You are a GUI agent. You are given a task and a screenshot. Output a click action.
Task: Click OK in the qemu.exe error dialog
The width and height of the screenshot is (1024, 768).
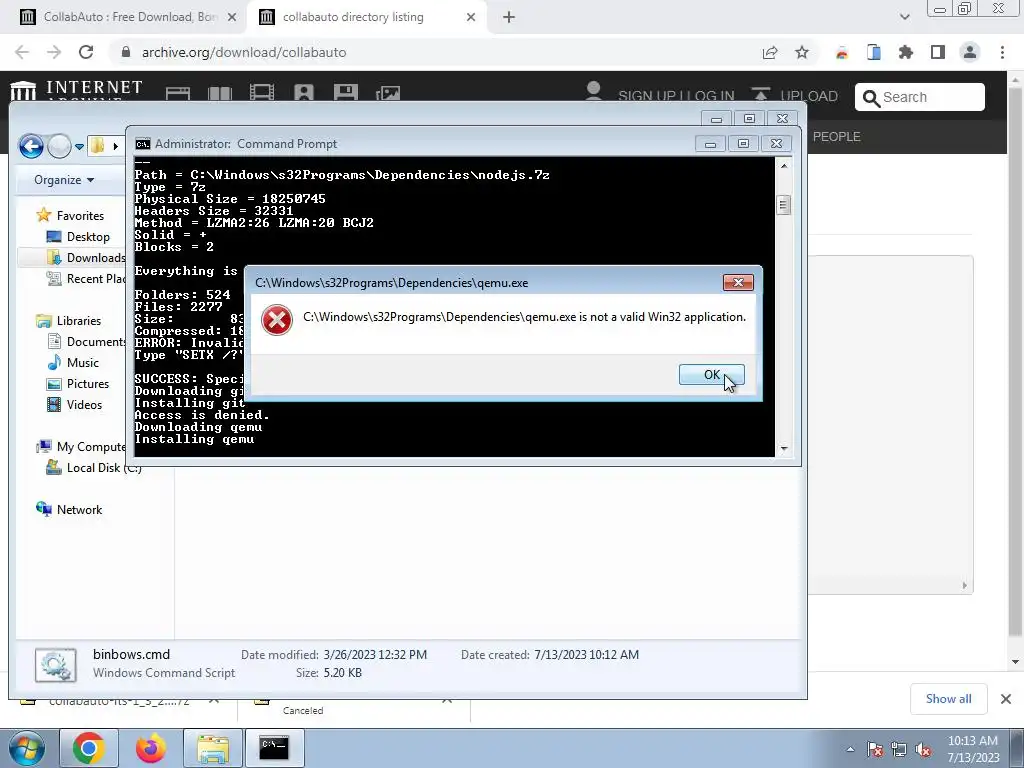711,375
